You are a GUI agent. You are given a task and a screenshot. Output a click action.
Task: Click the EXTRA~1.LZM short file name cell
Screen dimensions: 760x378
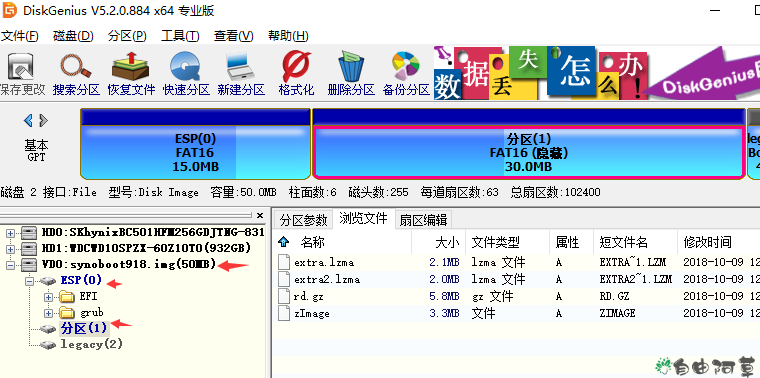(x=633, y=263)
